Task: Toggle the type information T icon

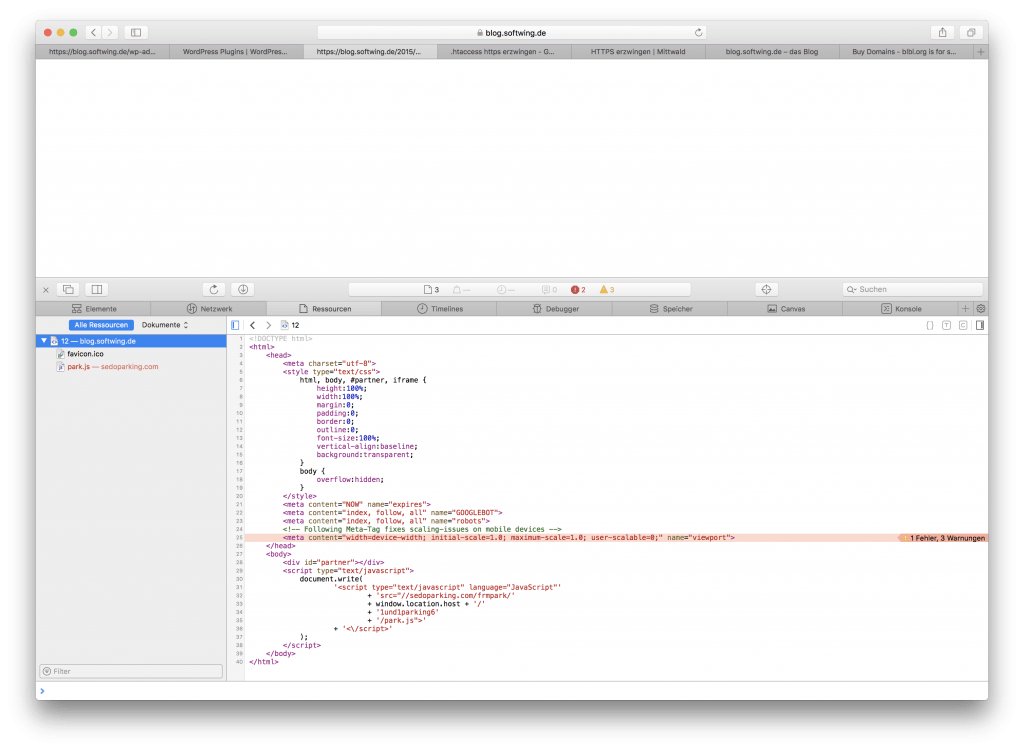Action: (946, 325)
